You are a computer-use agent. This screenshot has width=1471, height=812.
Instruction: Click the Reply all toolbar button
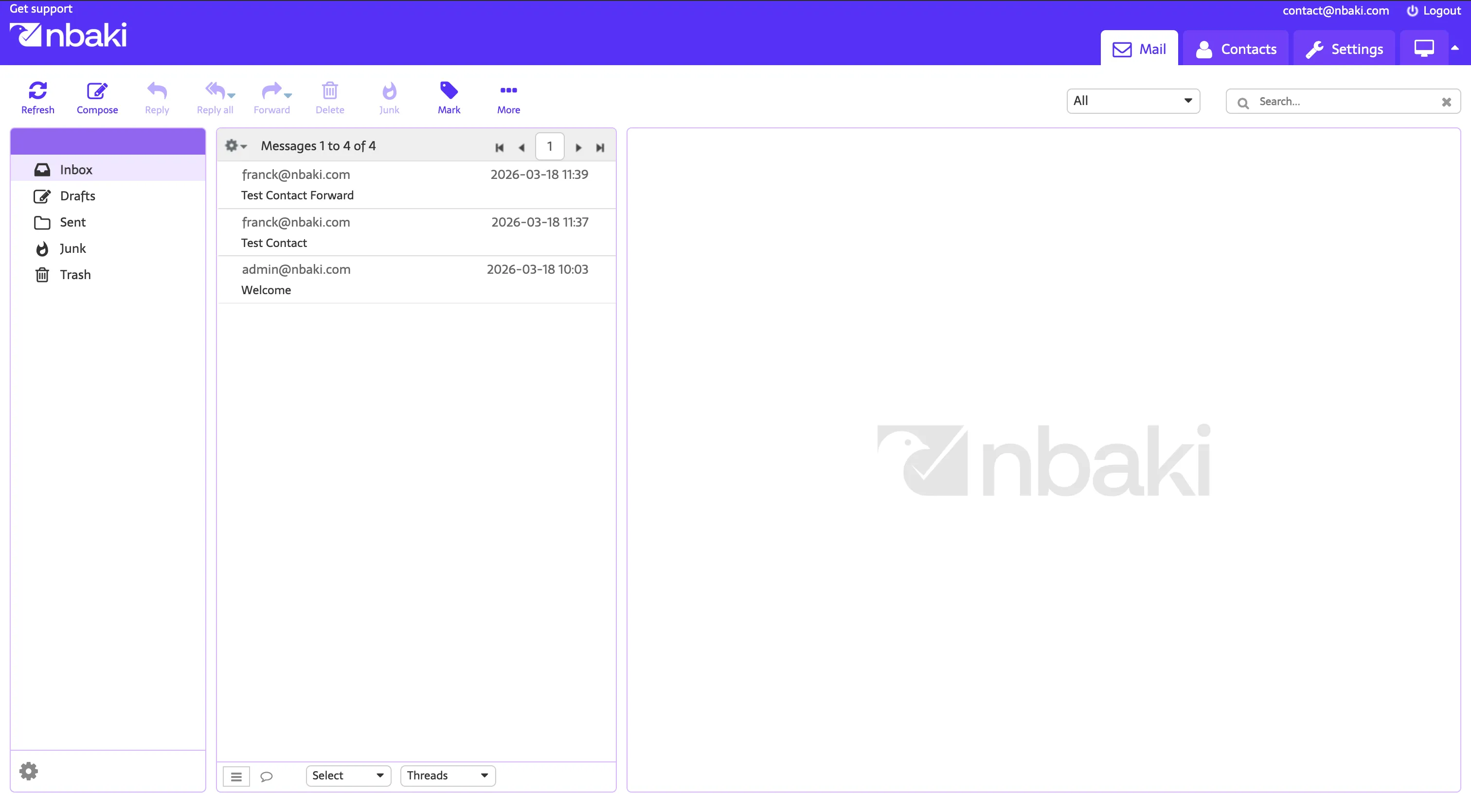coord(215,98)
